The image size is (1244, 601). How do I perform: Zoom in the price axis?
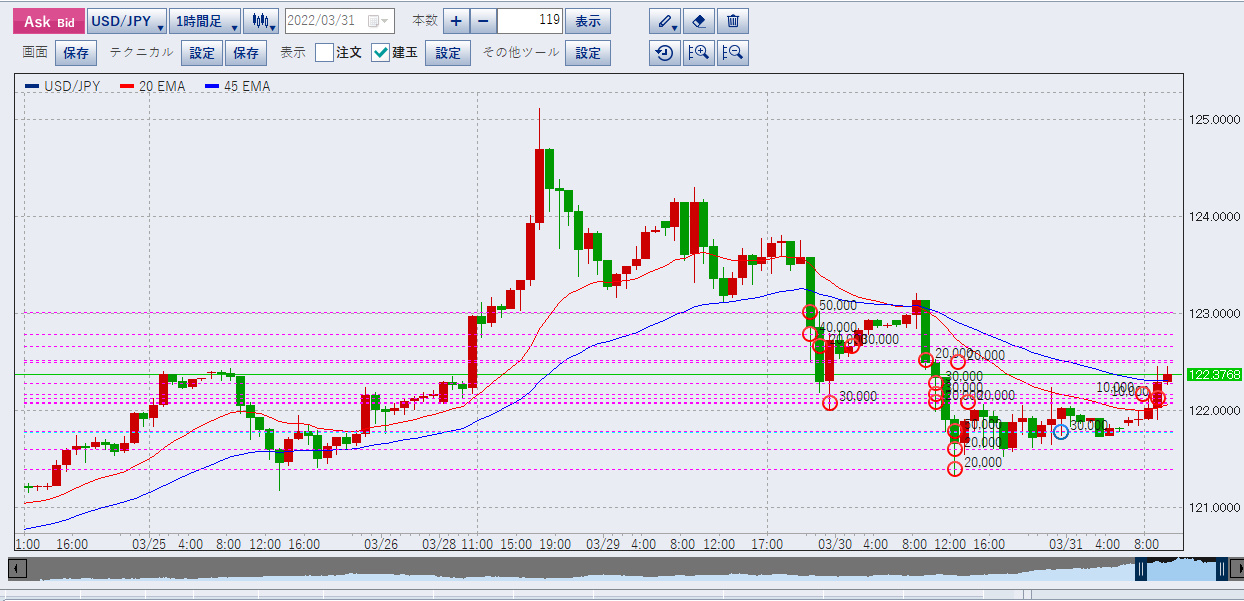(x=698, y=53)
